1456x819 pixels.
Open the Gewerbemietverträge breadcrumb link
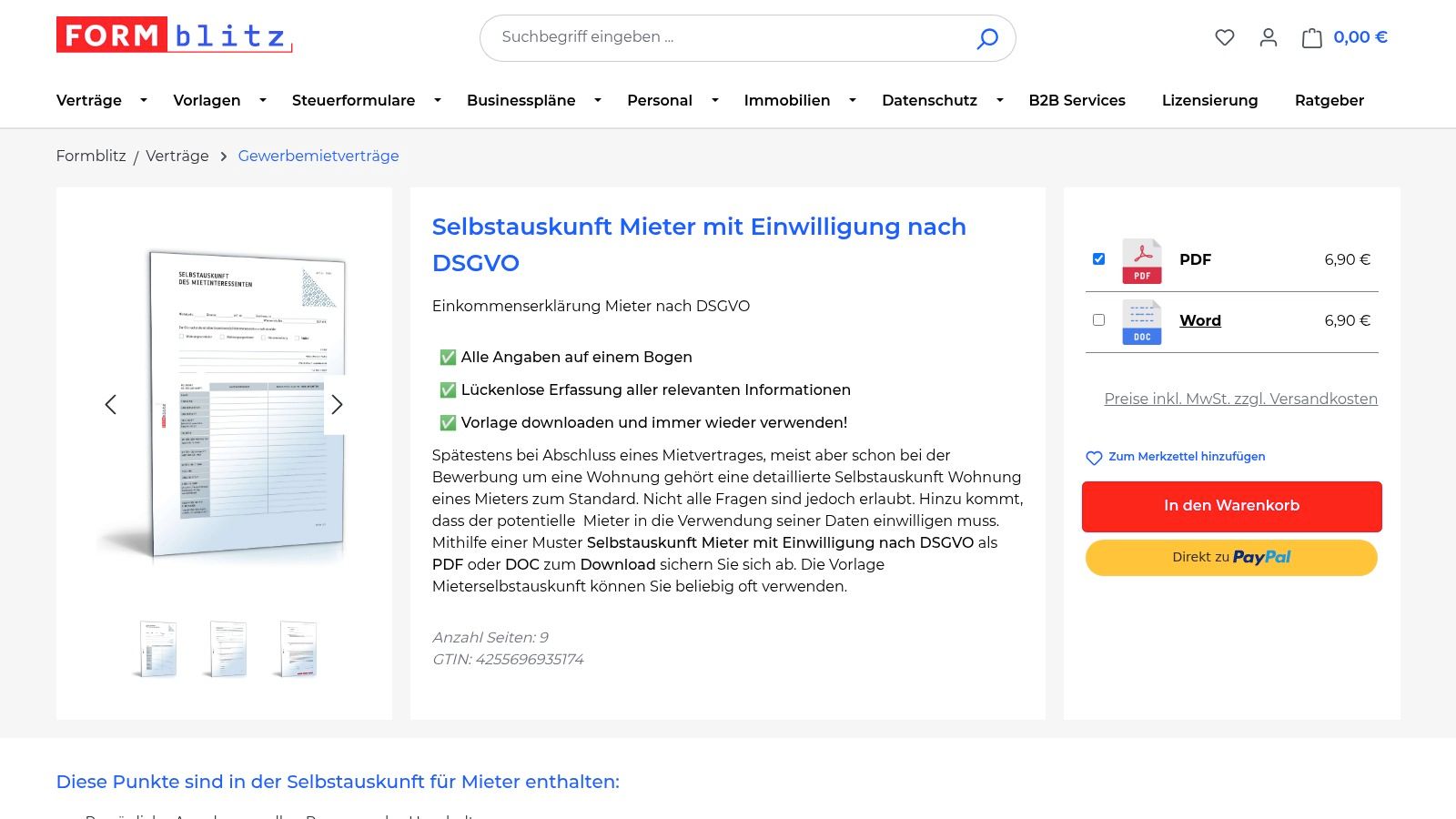[x=318, y=156]
